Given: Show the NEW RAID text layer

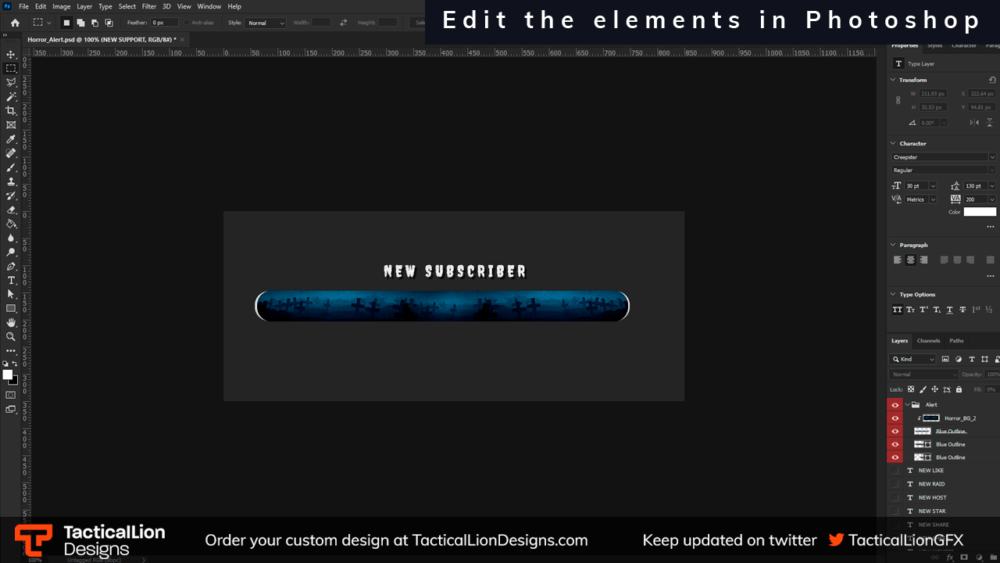Looking at the screenshot, I should click(895, 484).
